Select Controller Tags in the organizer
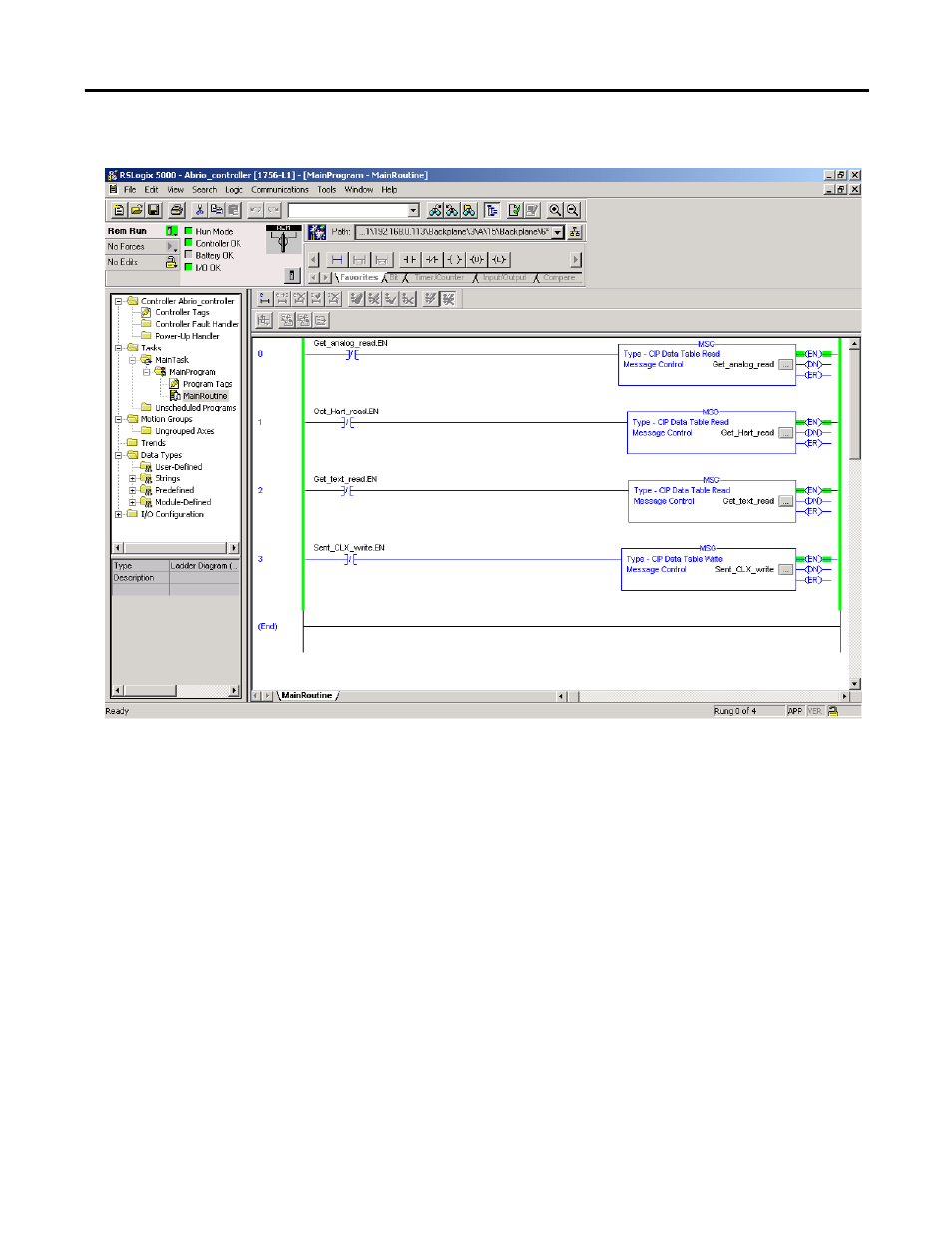This screenshot has width=952, height=1233. [x=182, y=312]
